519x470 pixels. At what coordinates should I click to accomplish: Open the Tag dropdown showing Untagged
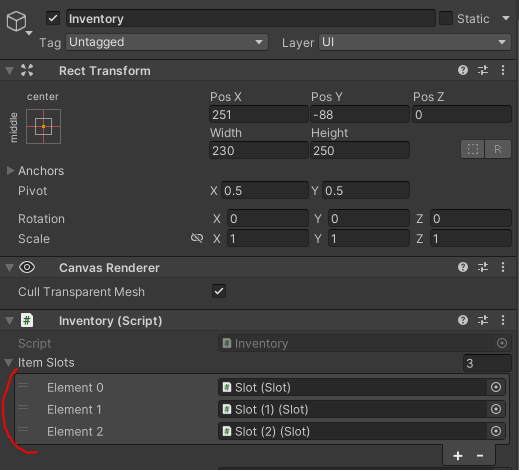(x=167, y=42)
